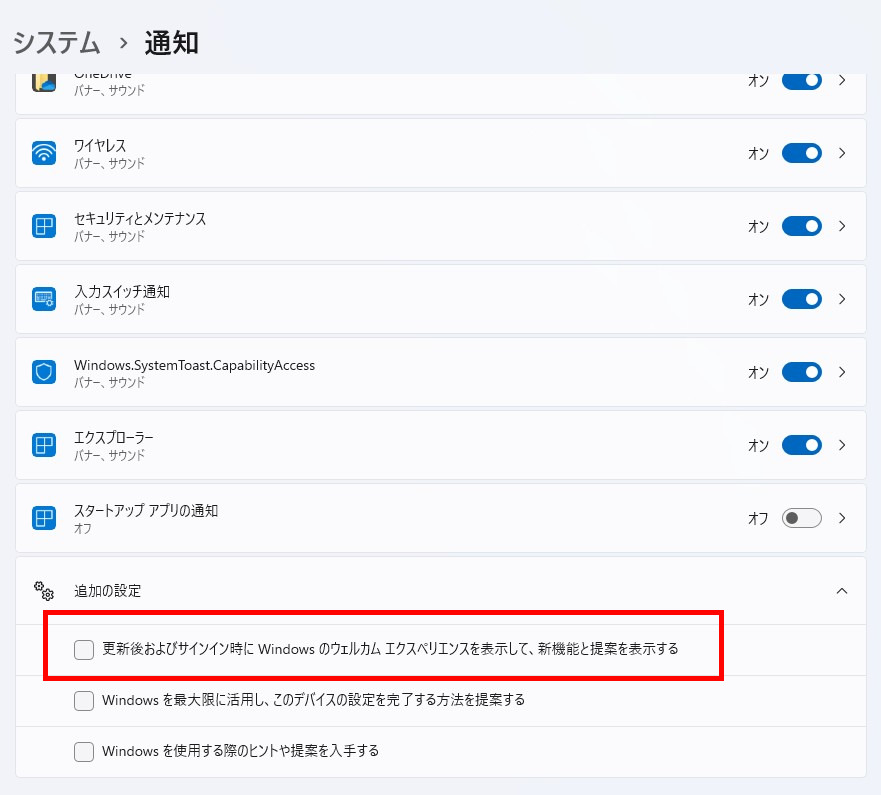
Task: Click the オン status label in the ワイヤレス row
Action: tap(759, 153)
